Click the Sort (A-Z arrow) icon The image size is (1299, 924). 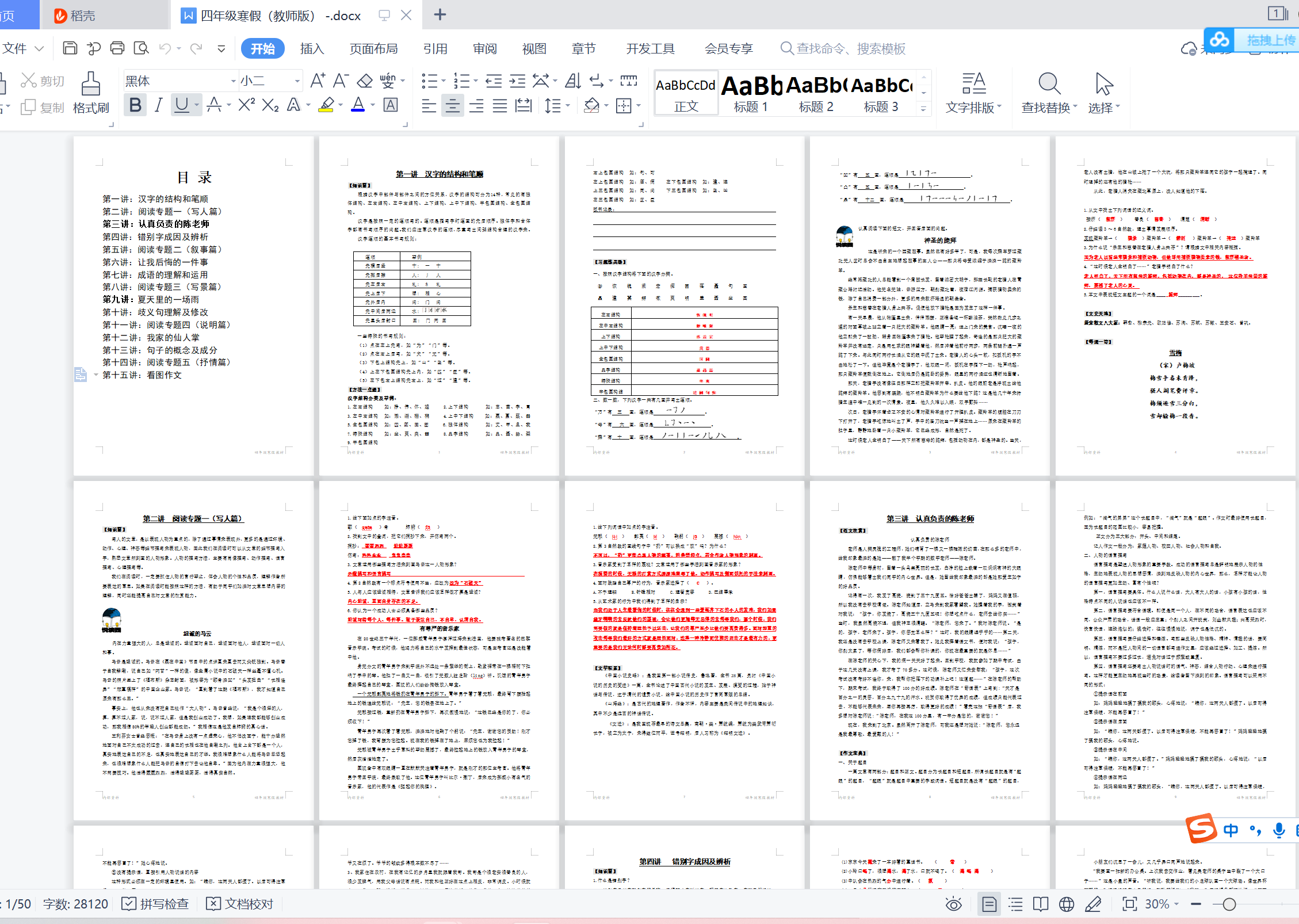click(x=573, y=81)
